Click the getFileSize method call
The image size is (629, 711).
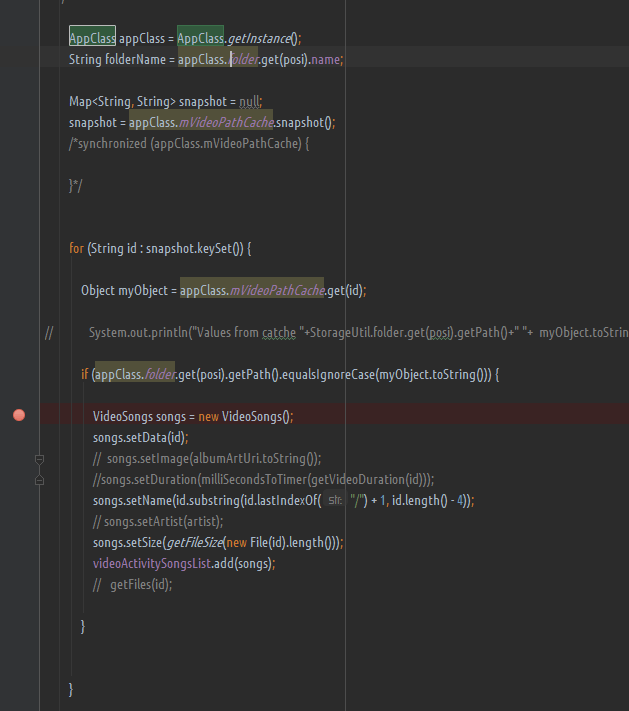[194, 543]
